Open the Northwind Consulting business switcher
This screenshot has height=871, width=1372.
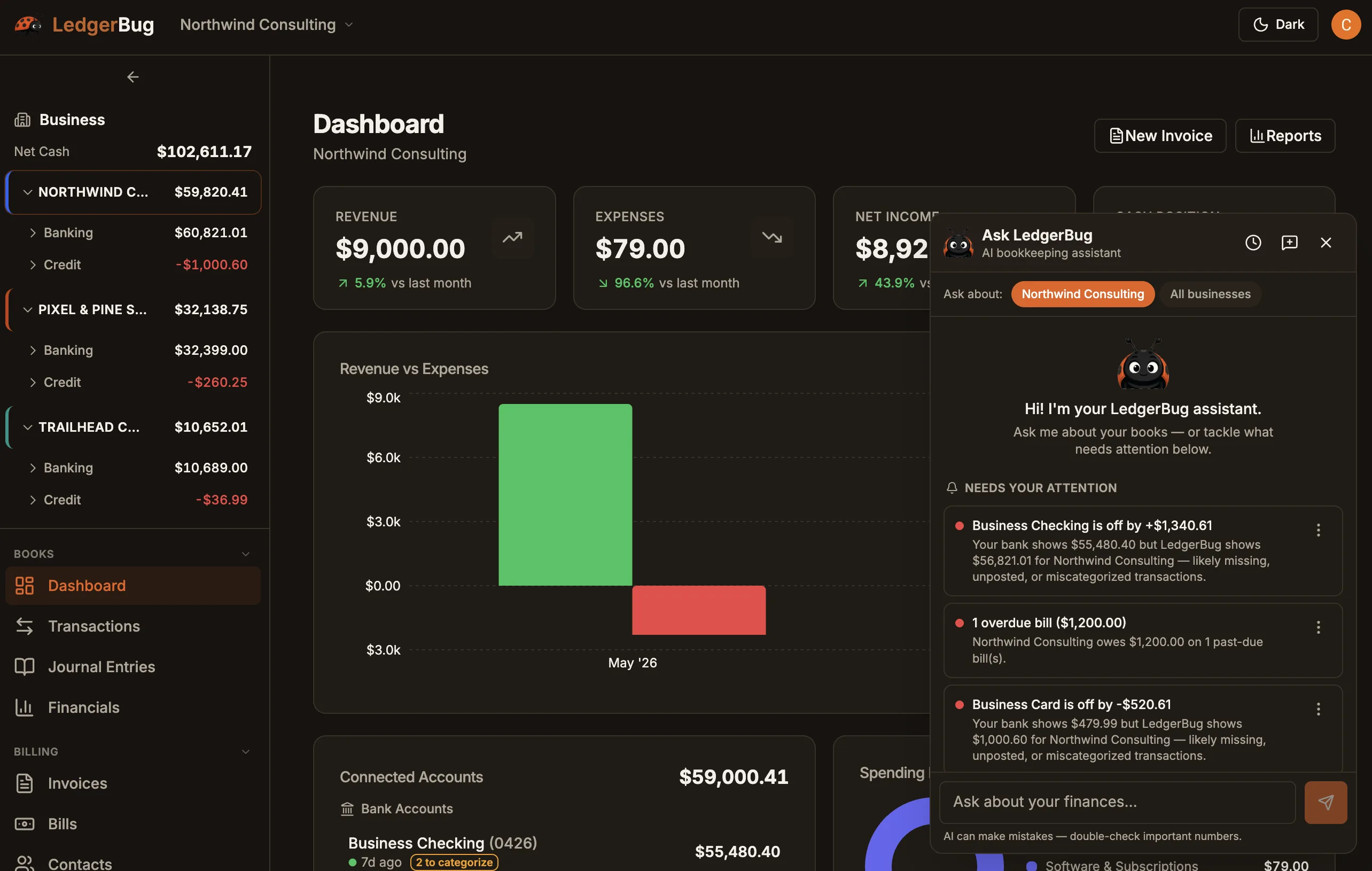(267, 25)
